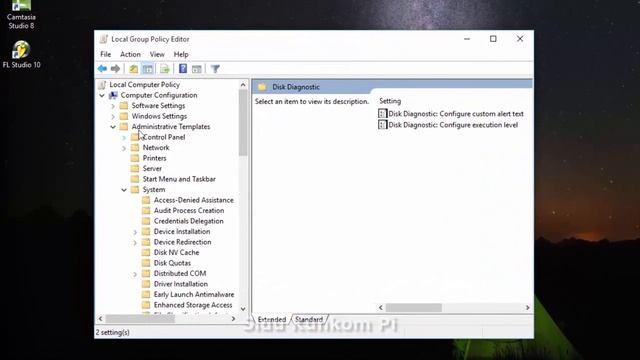
Task: Click the Local Computer Policy root icon
Action: pyautogui.click(x=102, y=85)
